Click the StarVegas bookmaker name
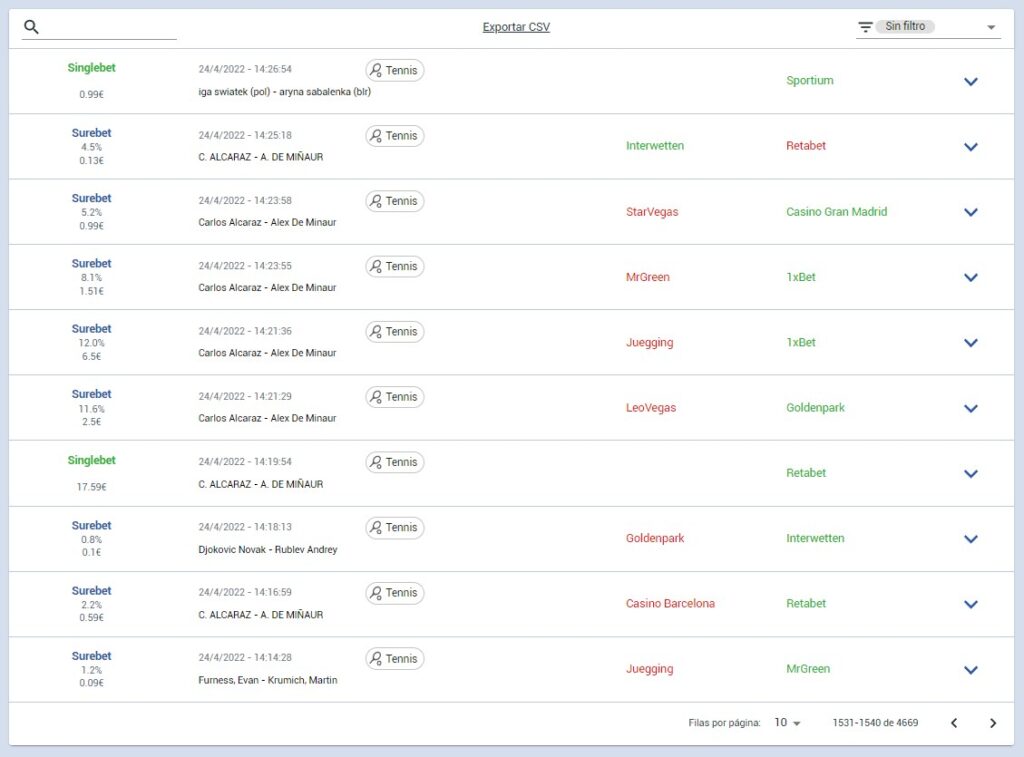The width and height of the screenshot is (1024, 757). pos(652,212)
